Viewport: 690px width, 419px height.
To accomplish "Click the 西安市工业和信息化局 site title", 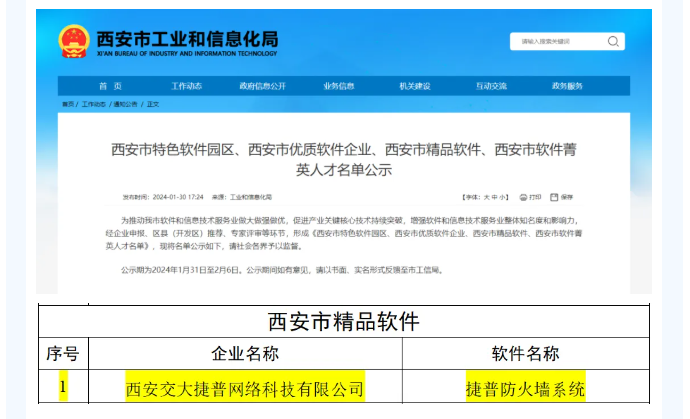I will tap(187, 39).
